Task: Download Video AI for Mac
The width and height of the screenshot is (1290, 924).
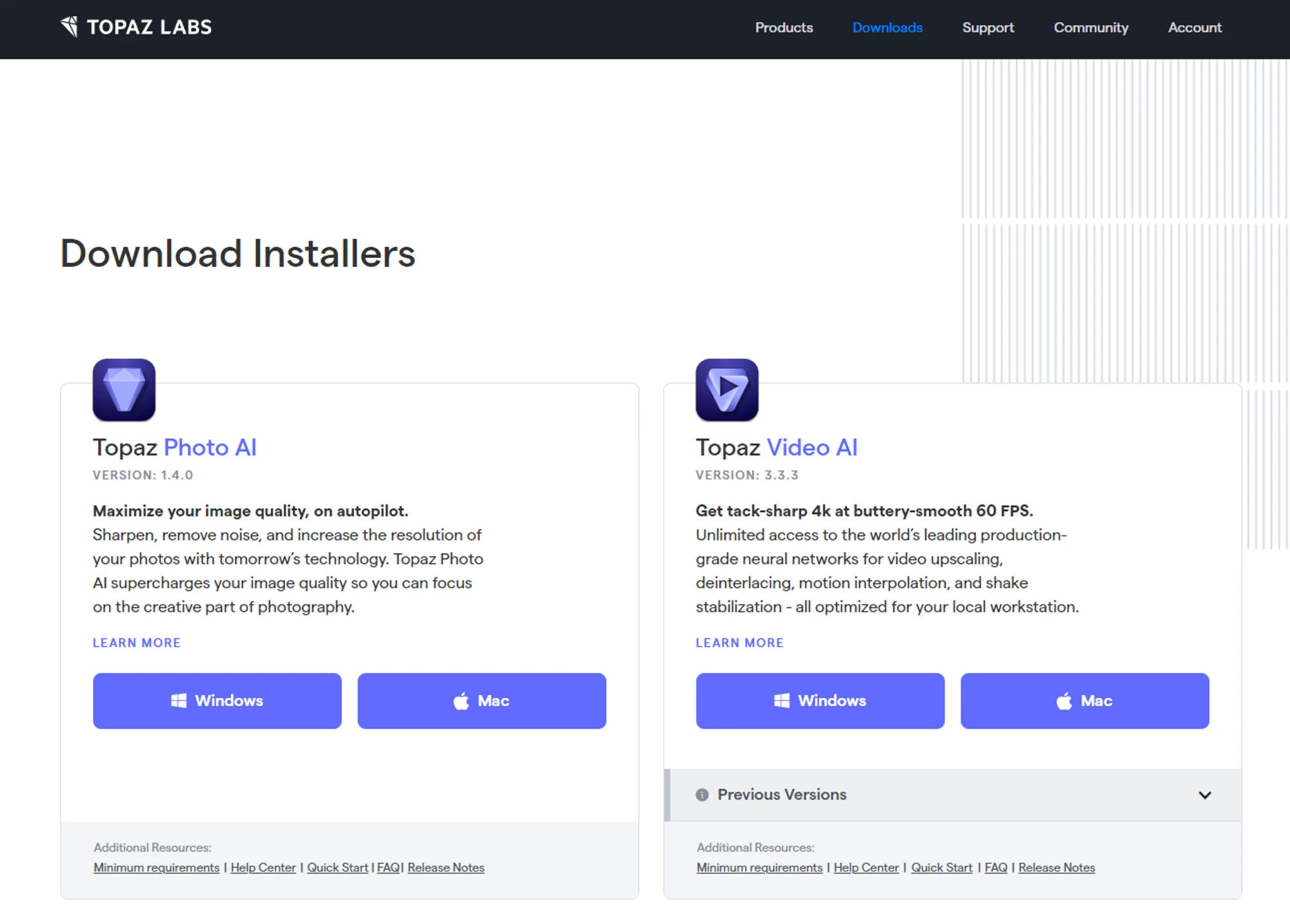Action: (x=1084, y=701)
